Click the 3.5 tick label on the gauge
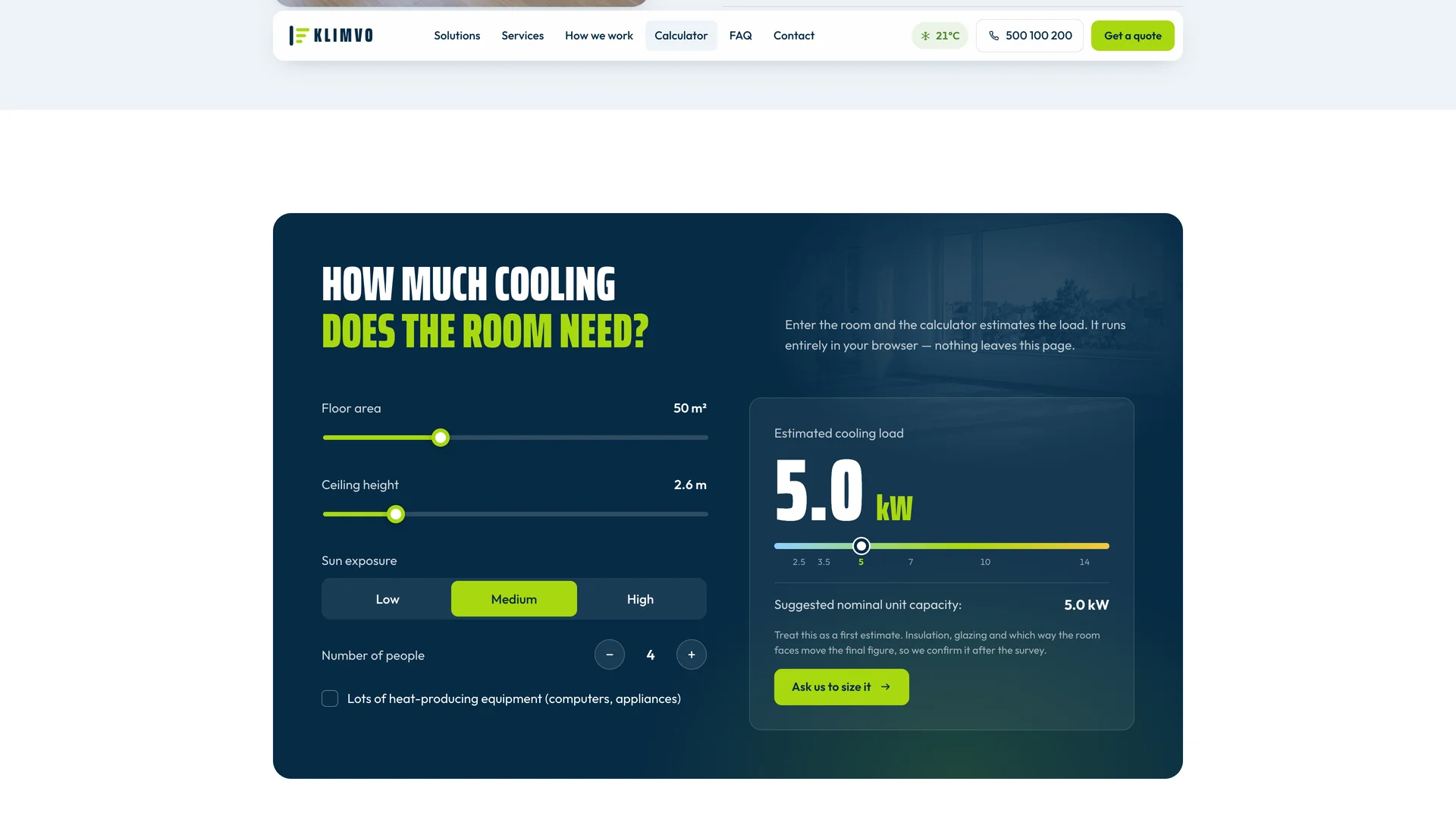Image resolution: width=1456 pixels, height=819 pixels. click(x=824, y=562)
